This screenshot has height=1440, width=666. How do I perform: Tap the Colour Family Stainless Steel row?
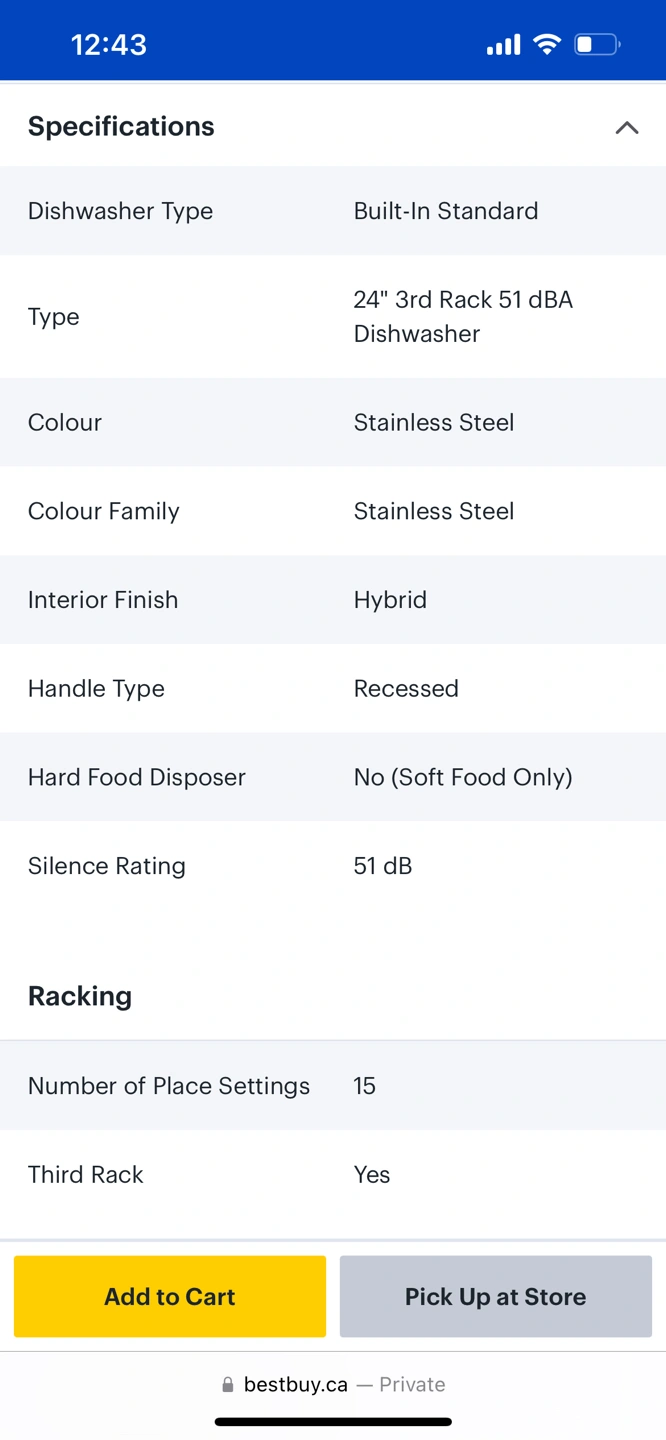point(333,511)
